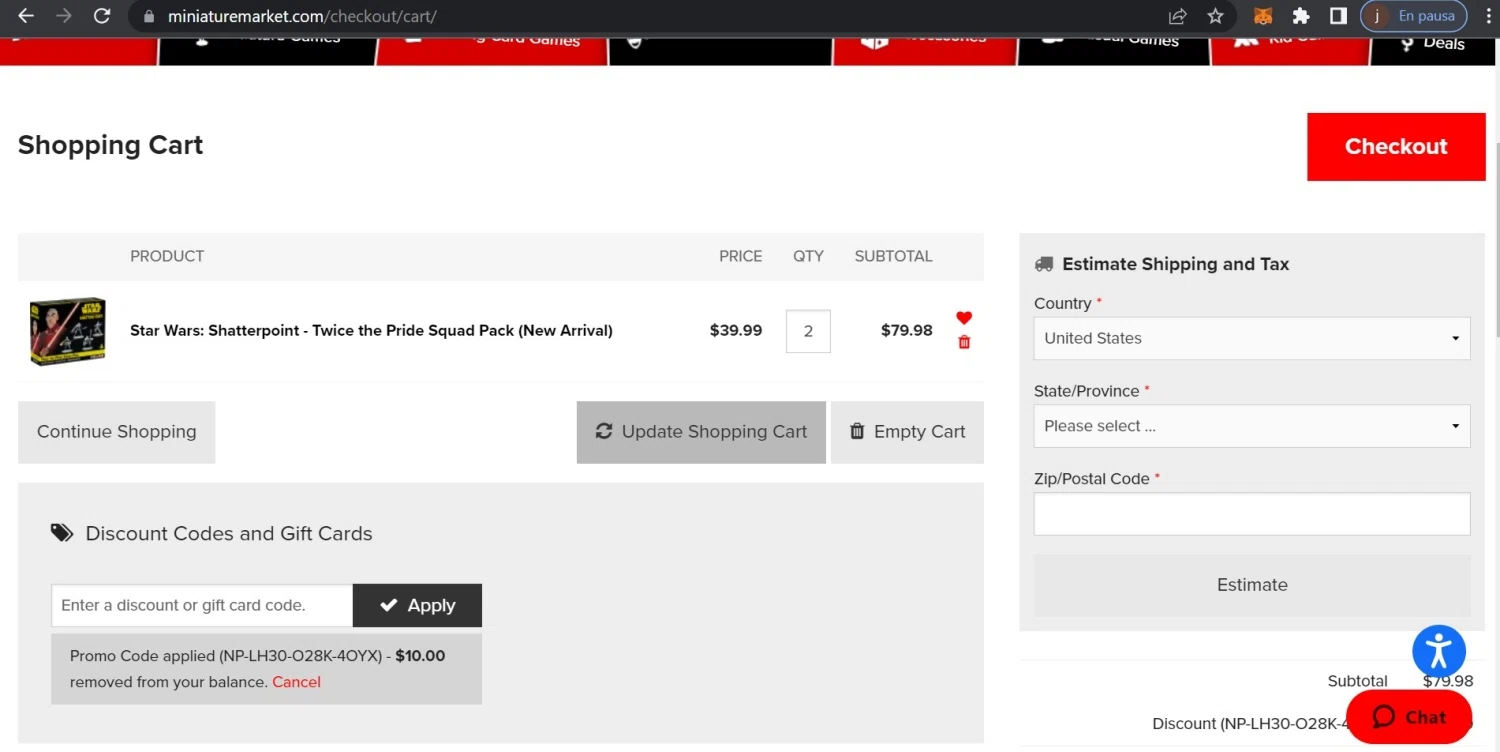The width and height of the screenshot is (1500, 752).
Task: Remove item with red trash icon
Action: 964,342
